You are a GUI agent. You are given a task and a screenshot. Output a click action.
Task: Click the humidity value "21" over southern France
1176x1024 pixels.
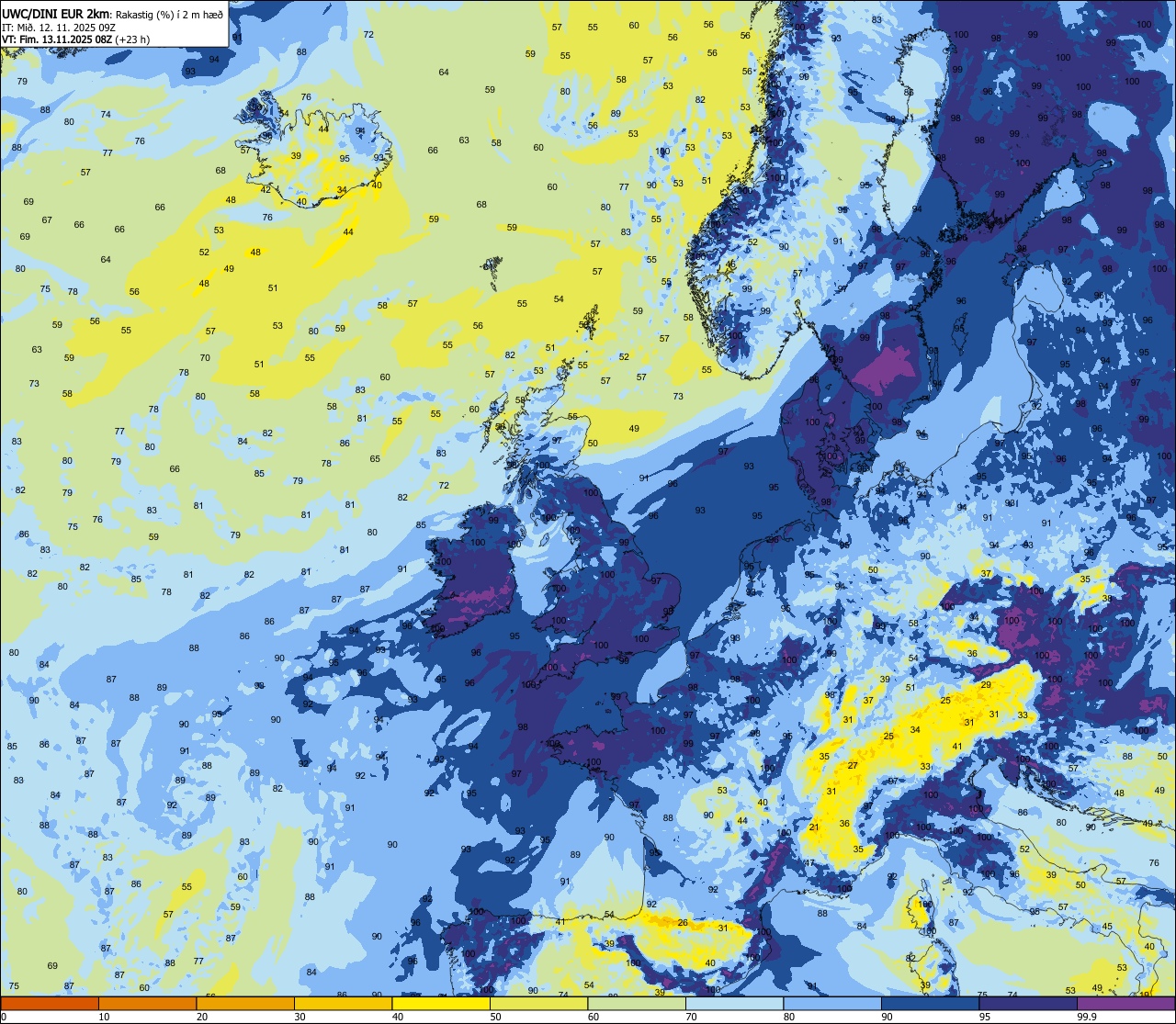pyautogui.click(x=814, y=827)
